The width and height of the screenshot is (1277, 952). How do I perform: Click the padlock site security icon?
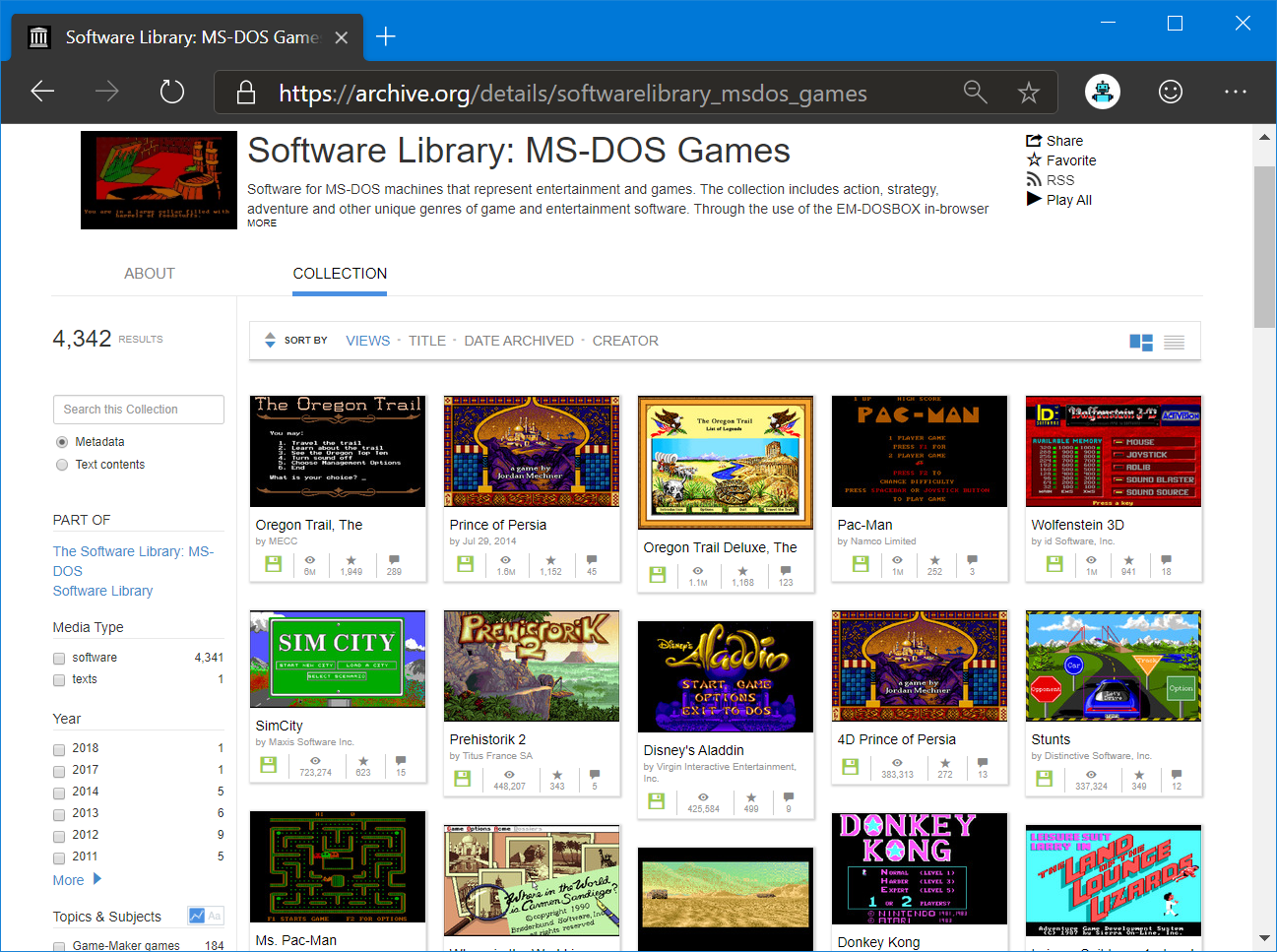pos(246,93)
